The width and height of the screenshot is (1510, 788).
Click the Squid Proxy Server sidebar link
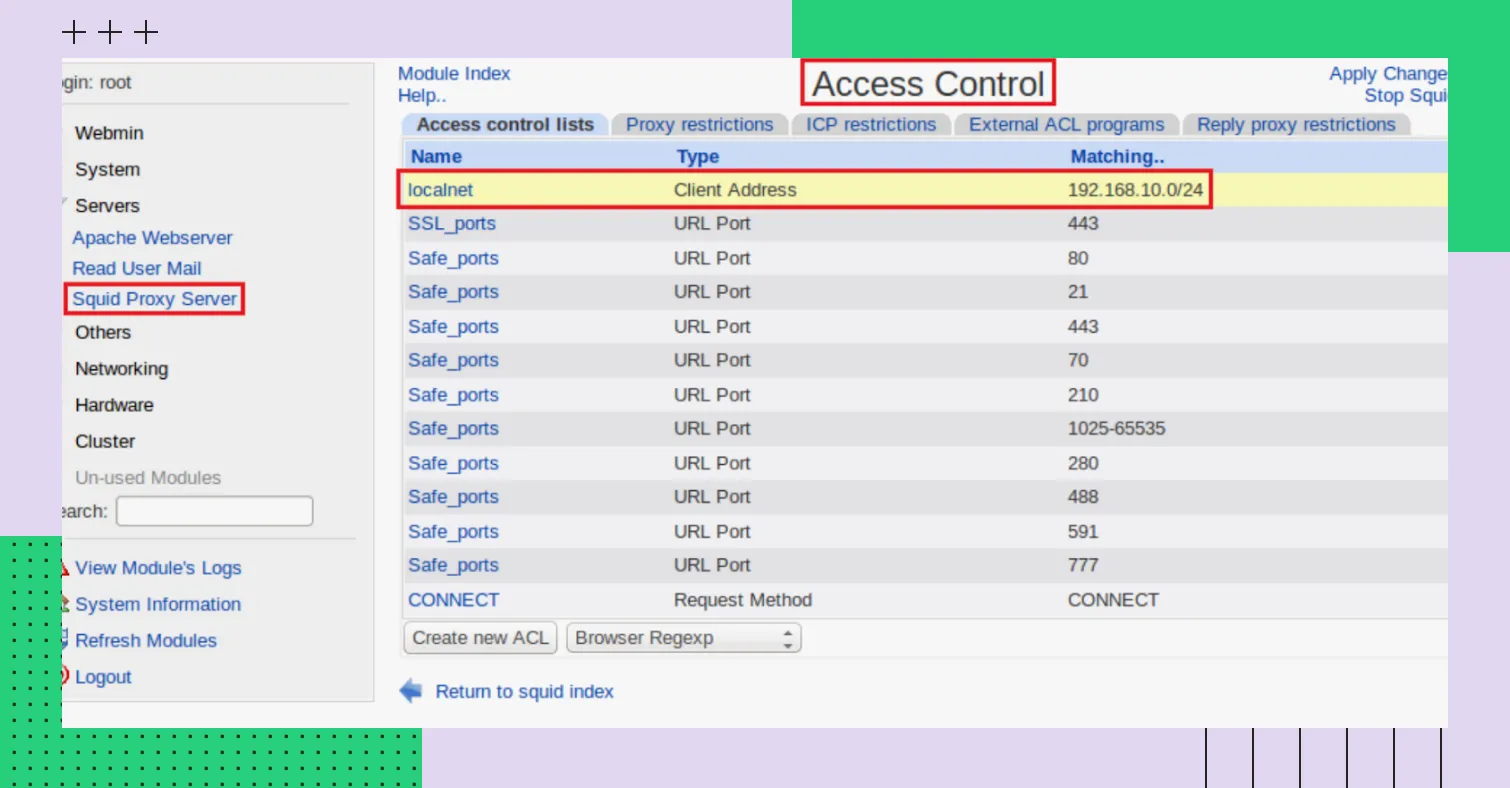coord(154,299)
